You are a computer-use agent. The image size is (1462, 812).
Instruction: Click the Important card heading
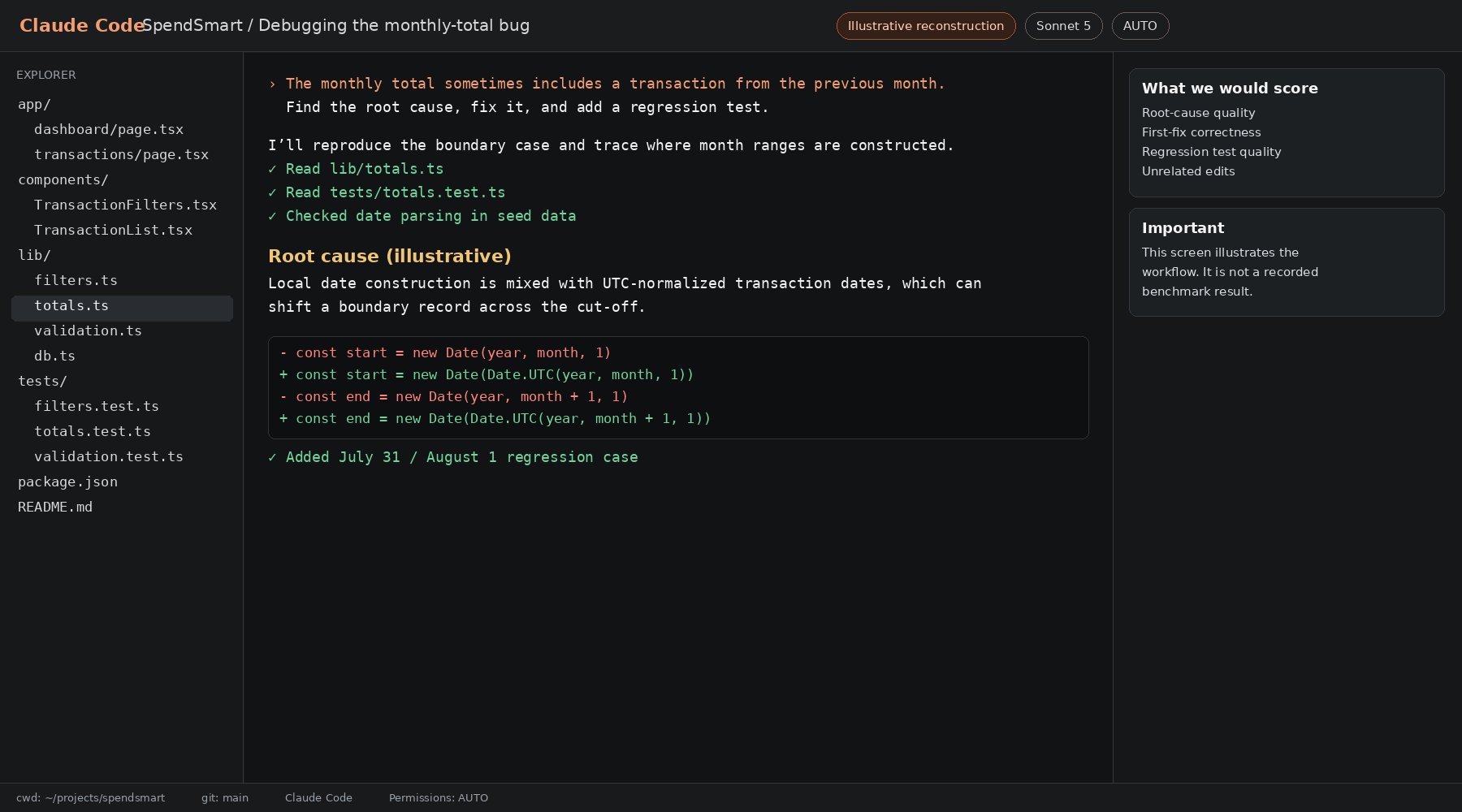1183,228
